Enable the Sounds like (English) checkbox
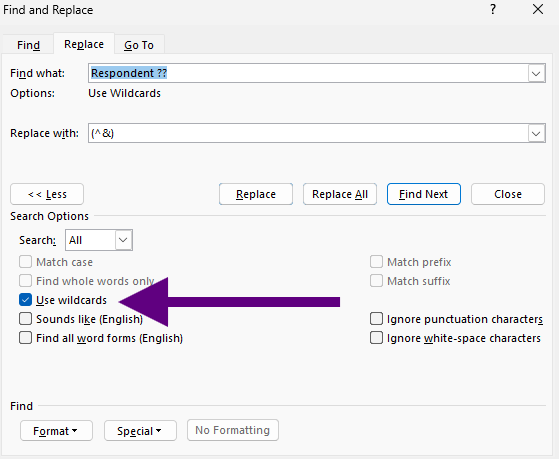The height and width of the screenshot is (459, 559). click(x=25, y=319)
